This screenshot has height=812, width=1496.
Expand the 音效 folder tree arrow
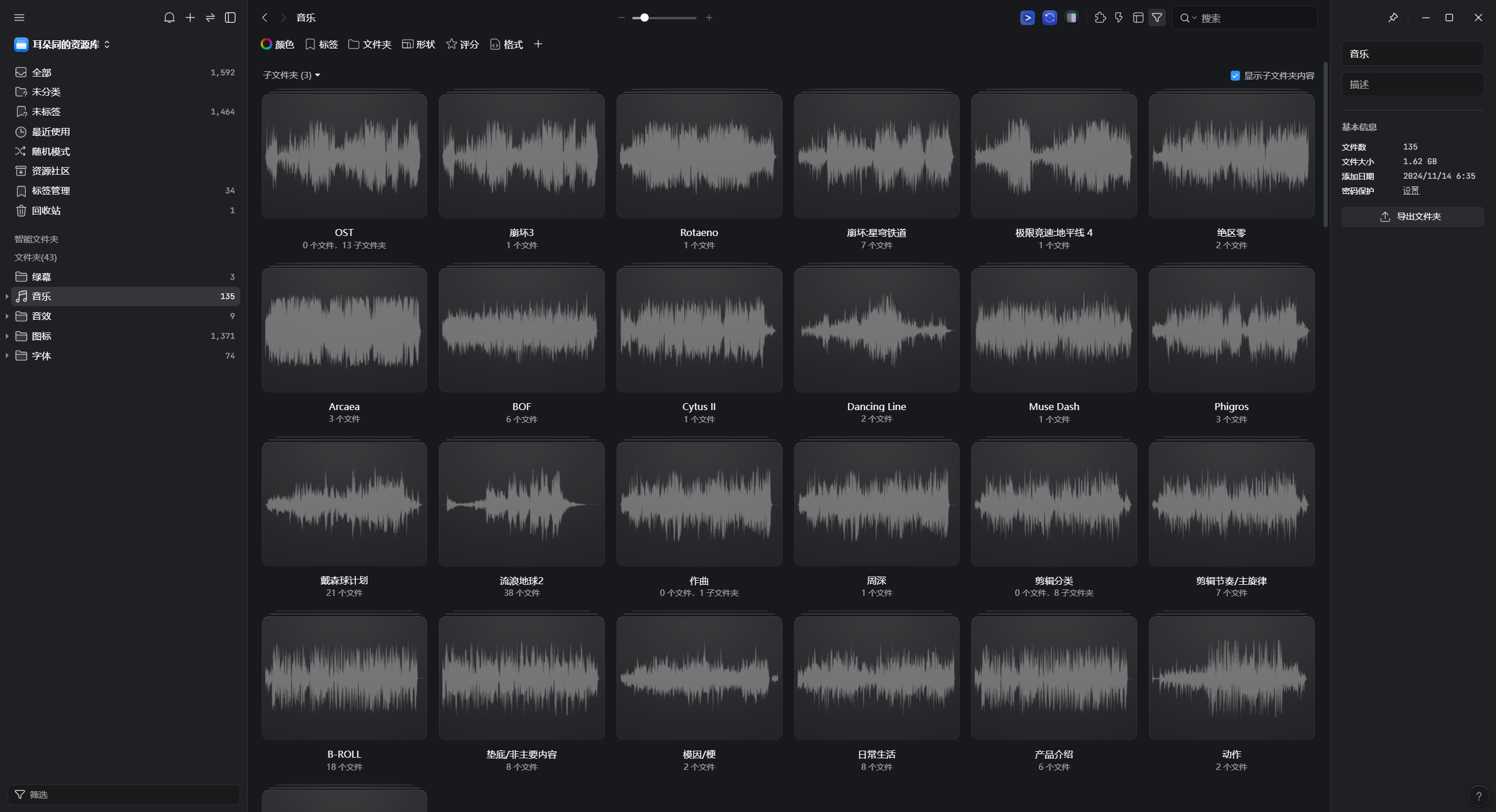pyautogui.click(x=6, y=316)
